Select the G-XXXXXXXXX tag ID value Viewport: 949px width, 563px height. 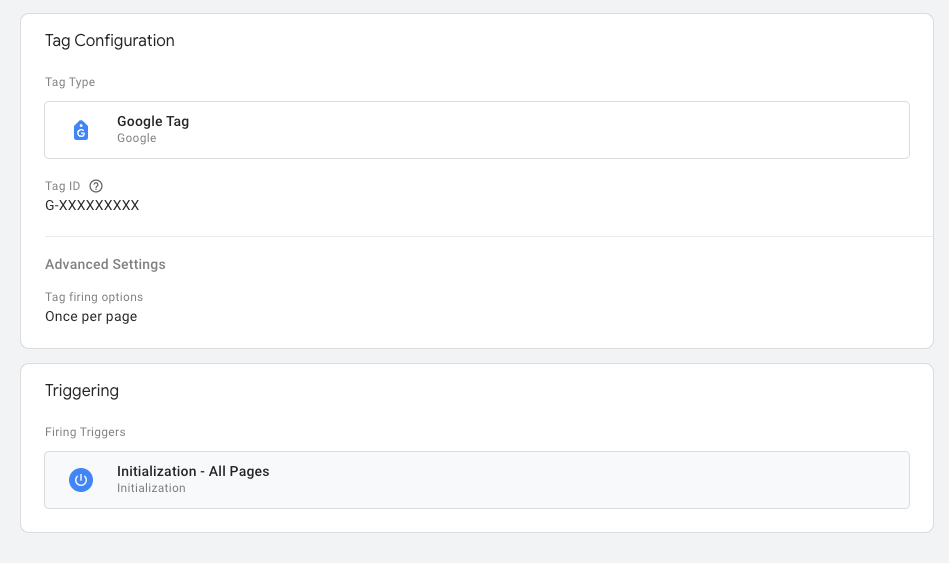[x=92, y=205]
